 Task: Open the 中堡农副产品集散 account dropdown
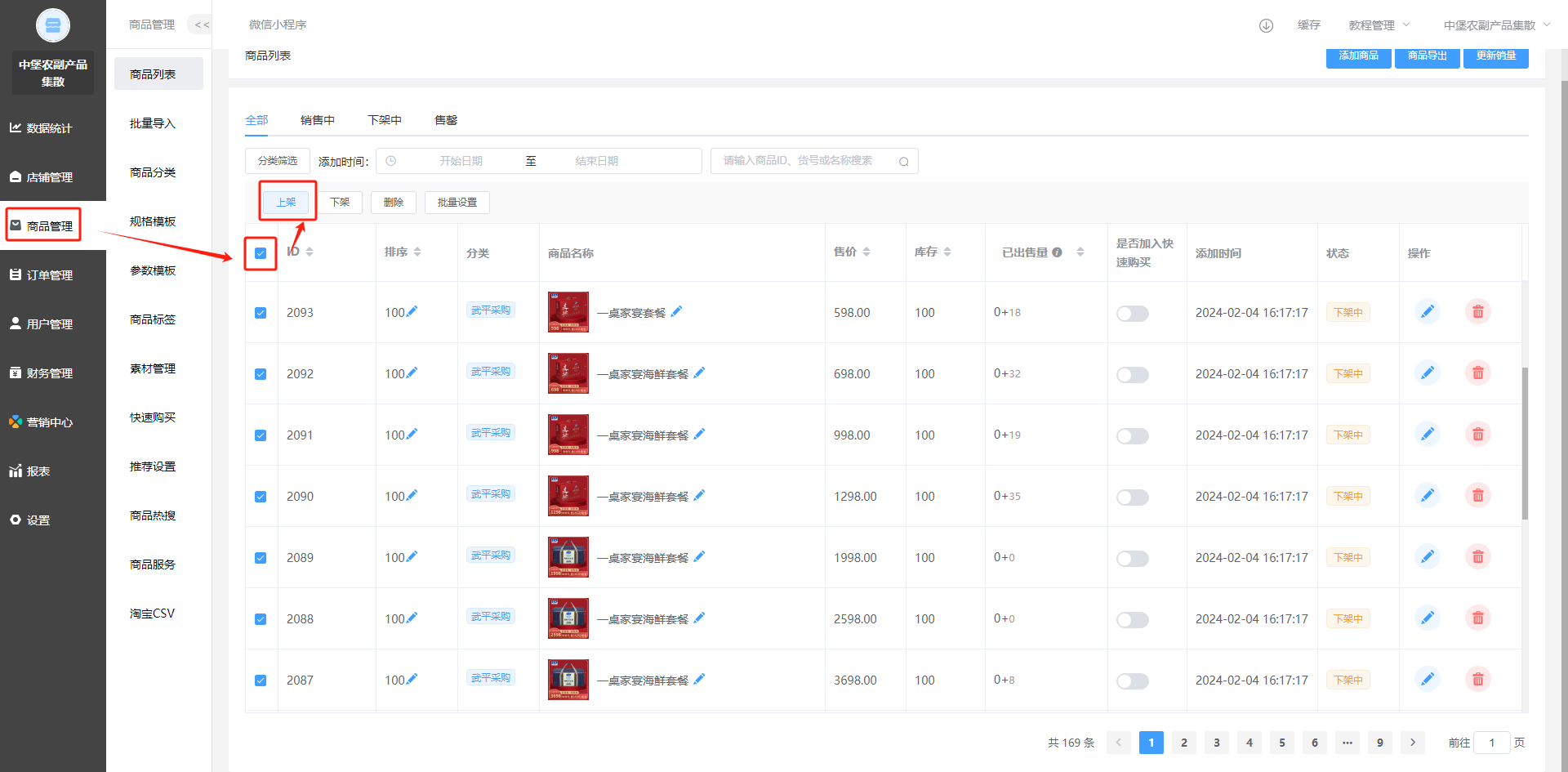[1496, 25]
